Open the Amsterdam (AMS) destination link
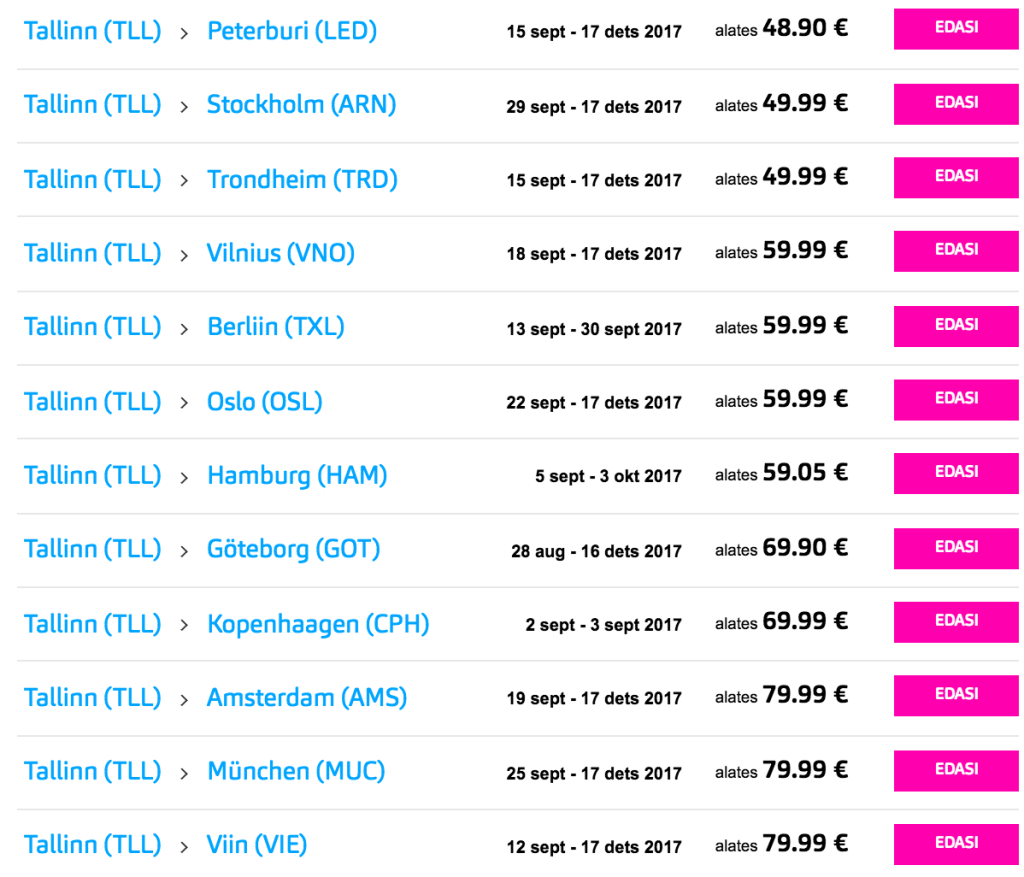Screen dimensions: 1024x877 point(307,697)
